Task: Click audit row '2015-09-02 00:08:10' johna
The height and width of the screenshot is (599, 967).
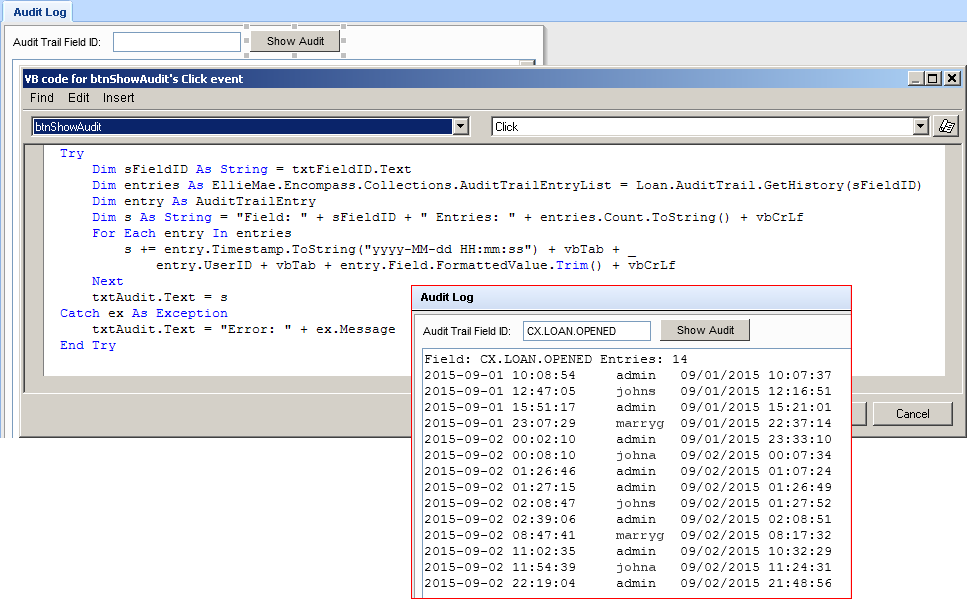Action: click(x=628, y=455)
